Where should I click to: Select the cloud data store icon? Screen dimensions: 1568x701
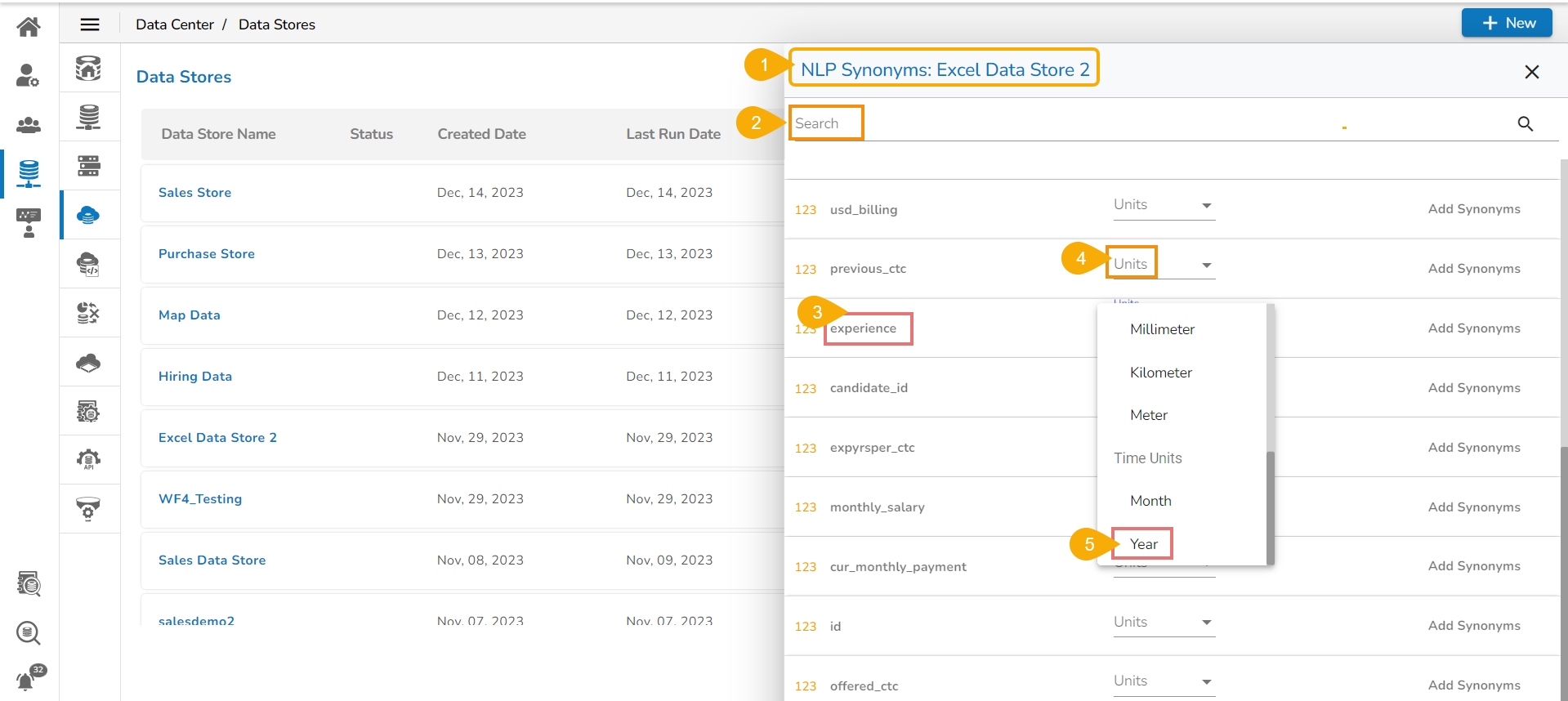coord(88,215)
